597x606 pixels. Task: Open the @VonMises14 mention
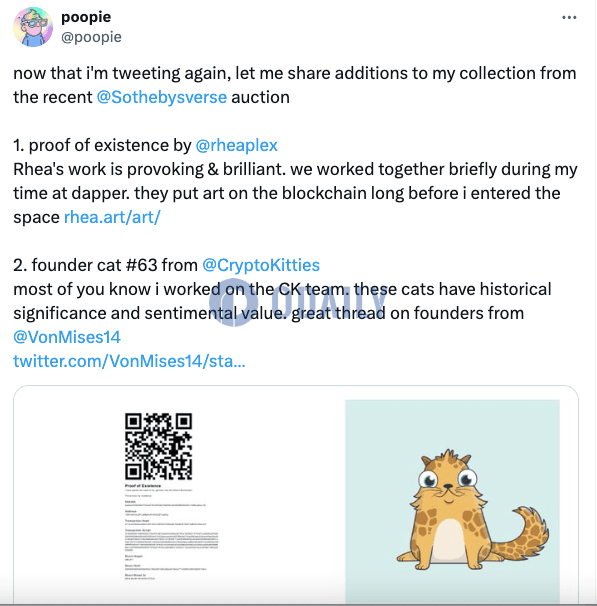67,337
